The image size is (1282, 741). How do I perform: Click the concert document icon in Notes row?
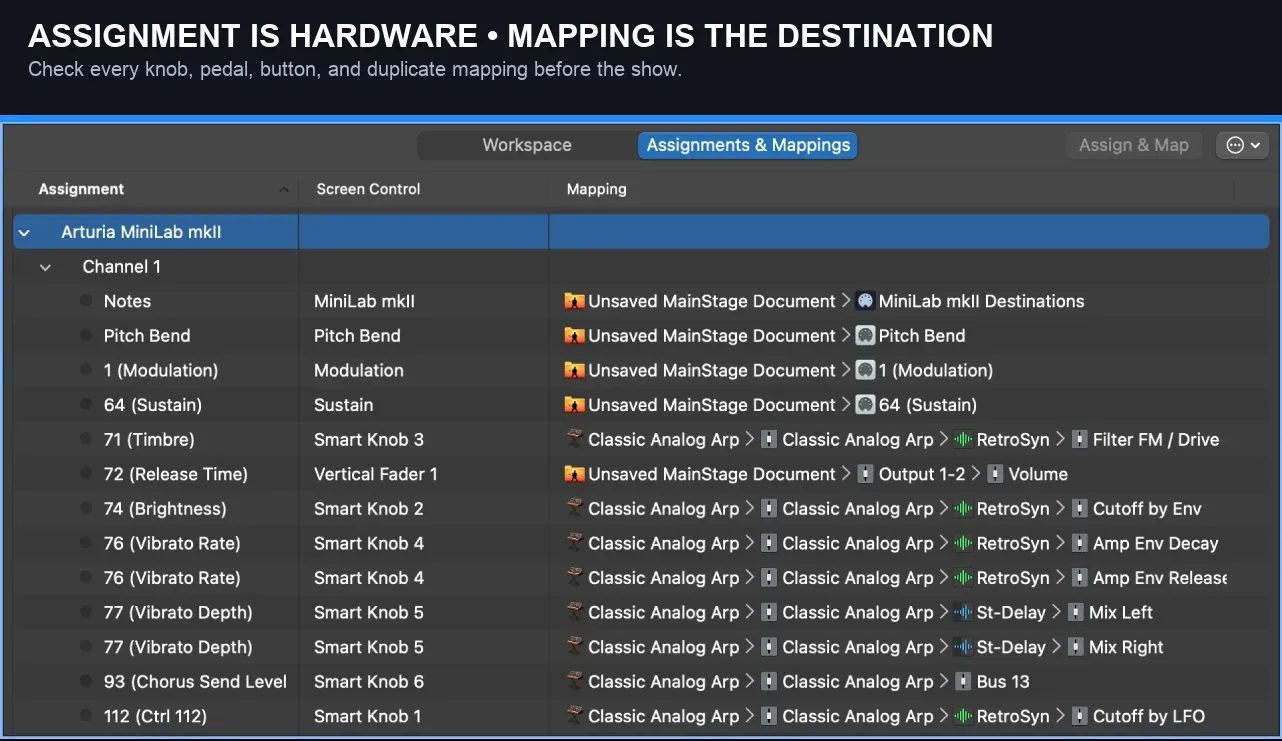point(574,301)
